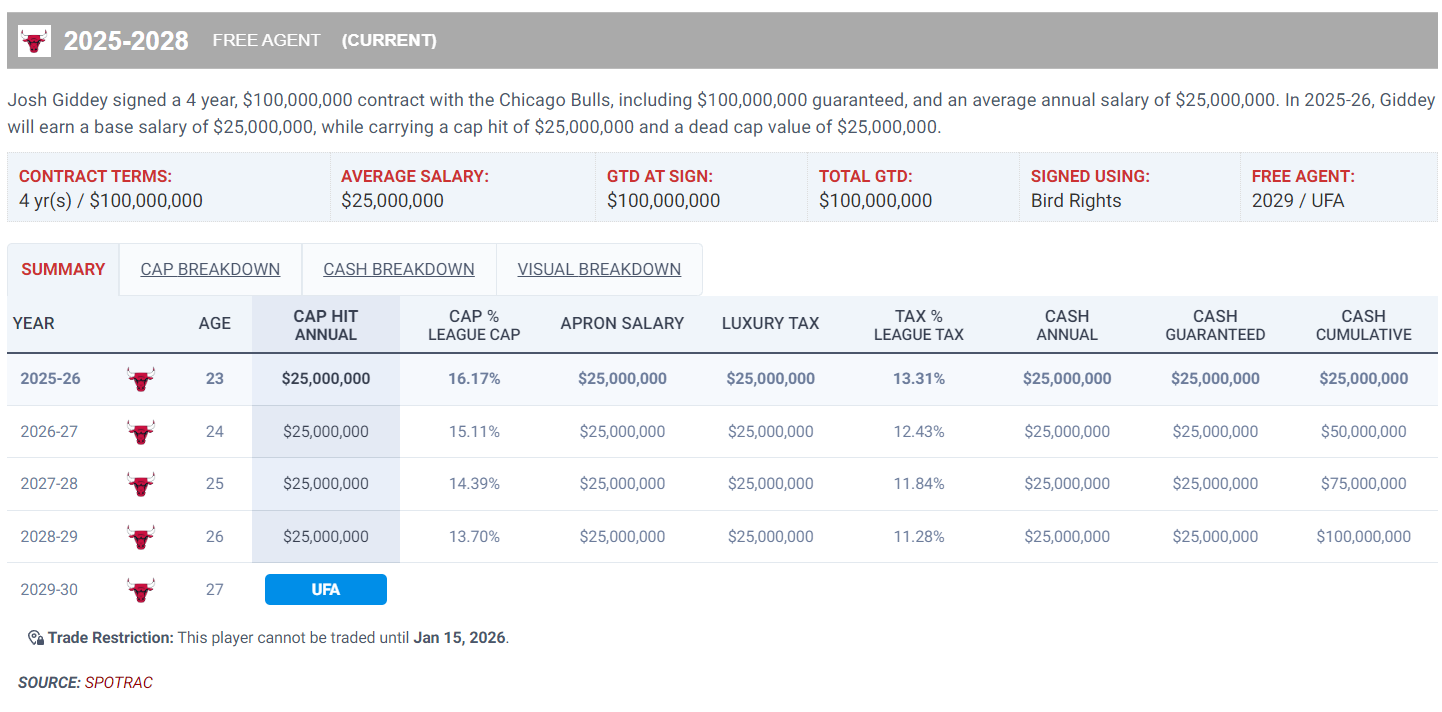Click the Bulls logo in the 2026-27 row
The height and width of the screenshot is (712, 1442).
(x=141, y=432)
